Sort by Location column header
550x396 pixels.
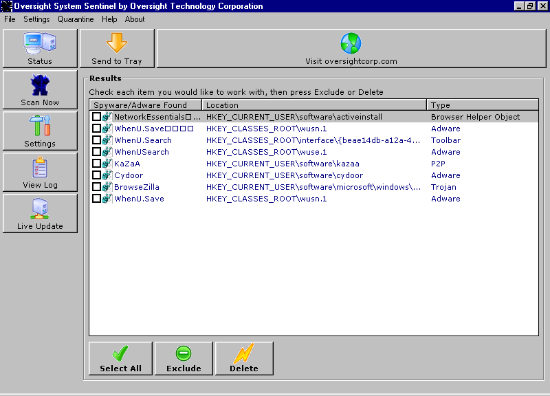pyautogui.click(x=314, y=105)
